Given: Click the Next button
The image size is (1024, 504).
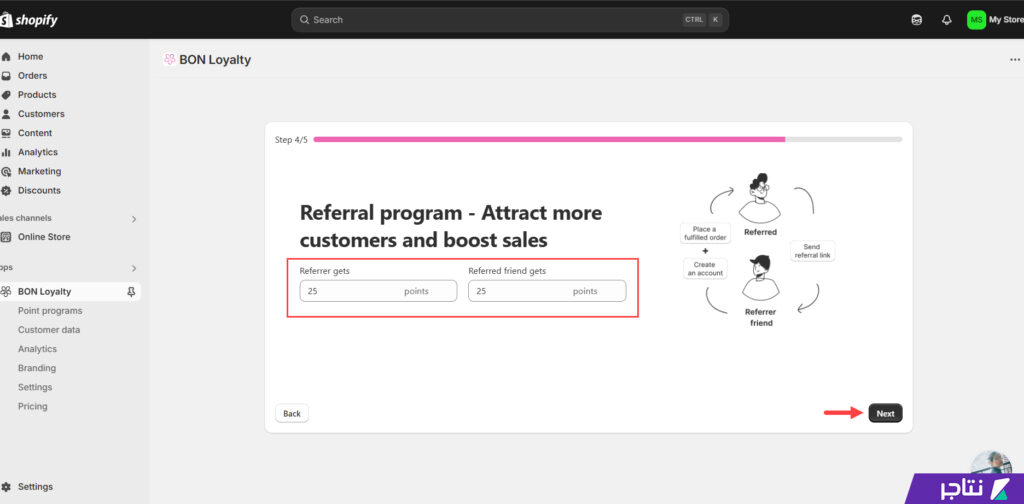Looking at the screenshot, I should coord(885,413).
